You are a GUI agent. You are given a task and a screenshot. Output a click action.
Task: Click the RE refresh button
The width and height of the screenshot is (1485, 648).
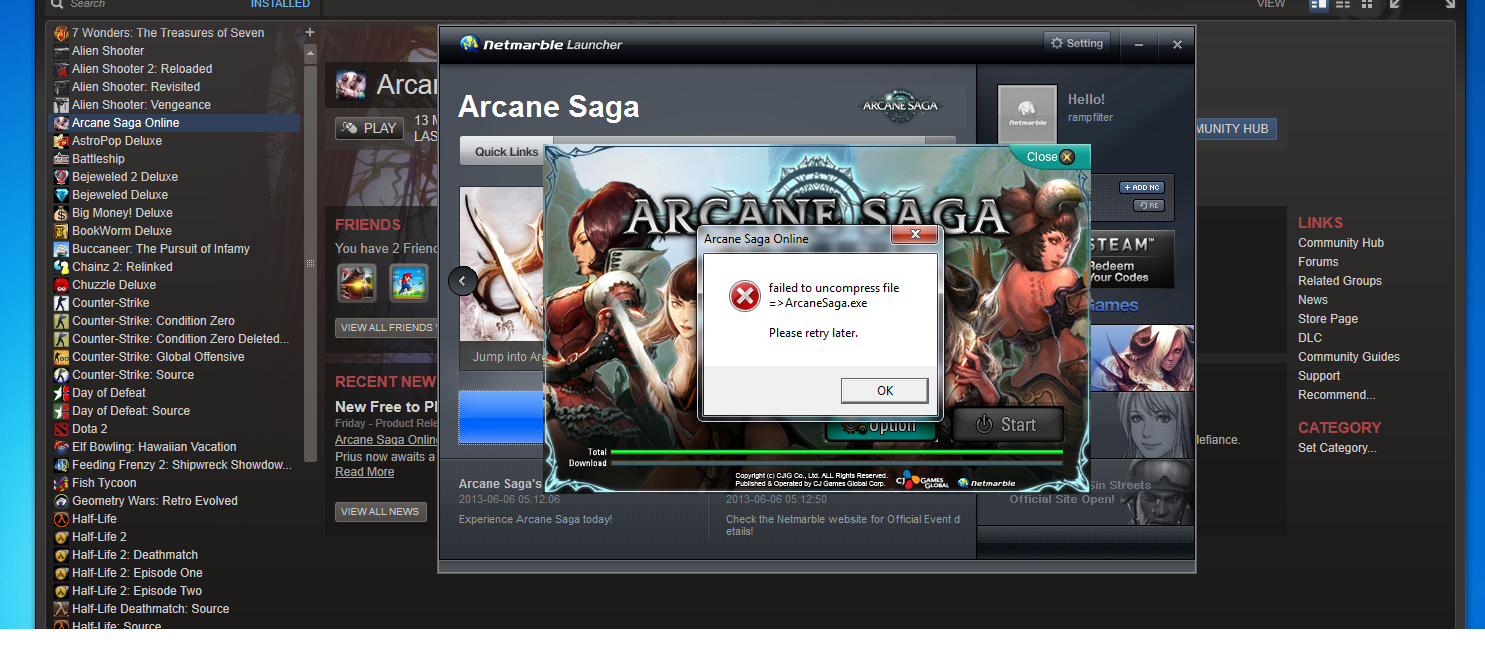click(1148, 205)
